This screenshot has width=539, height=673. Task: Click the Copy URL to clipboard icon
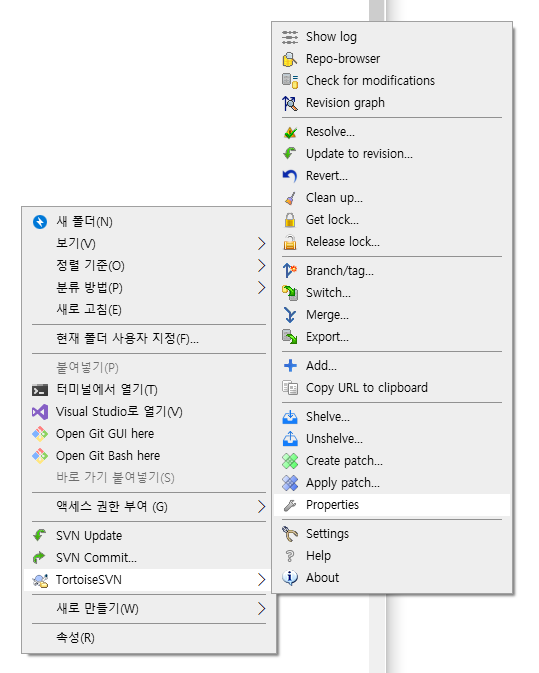(290, 388)
